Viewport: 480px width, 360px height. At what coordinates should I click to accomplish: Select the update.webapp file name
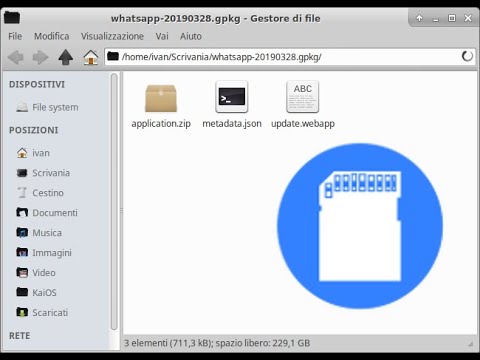click(303, 124)
